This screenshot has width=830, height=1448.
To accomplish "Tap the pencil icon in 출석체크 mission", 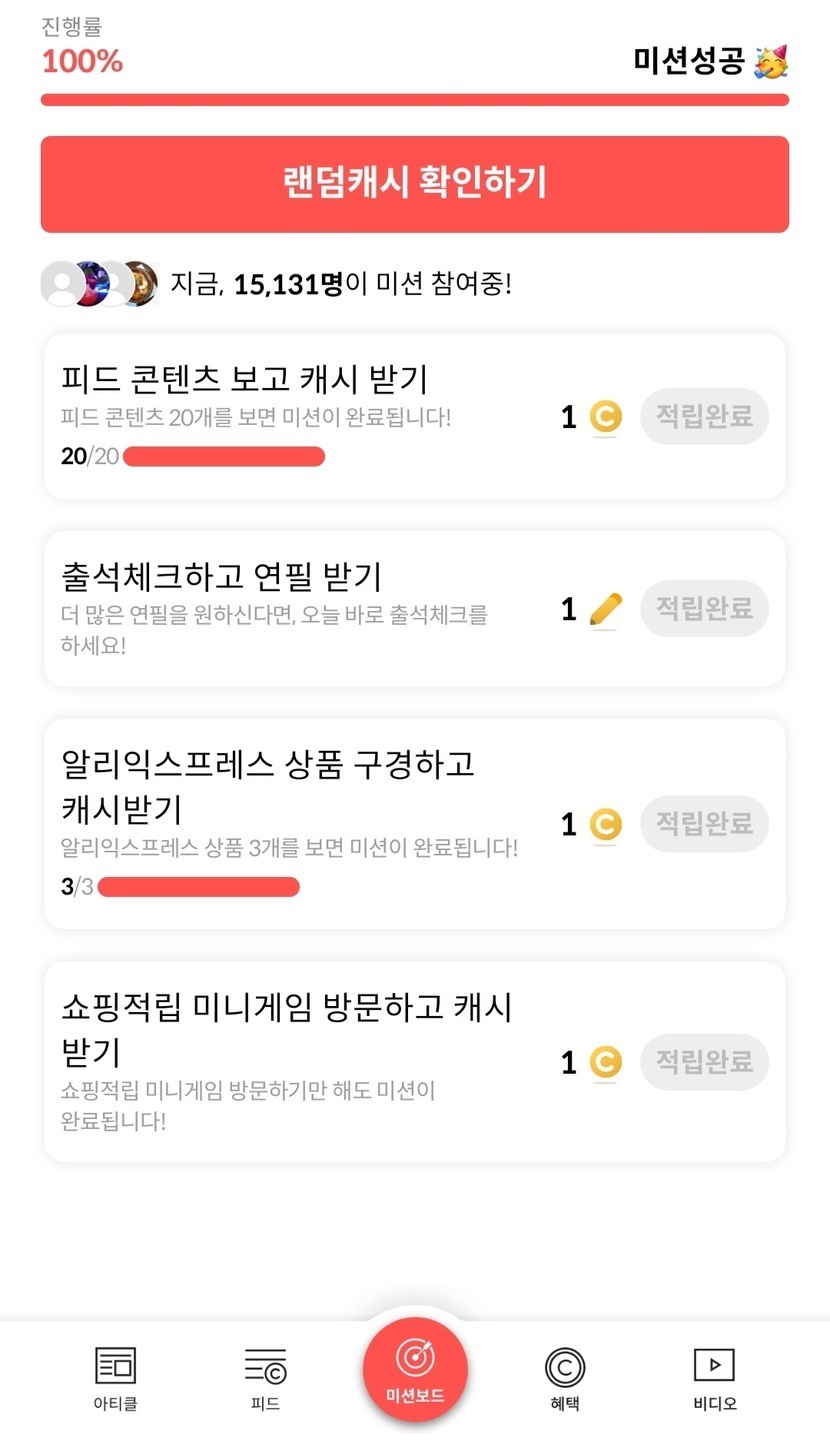I will click(x=605, y=609).
